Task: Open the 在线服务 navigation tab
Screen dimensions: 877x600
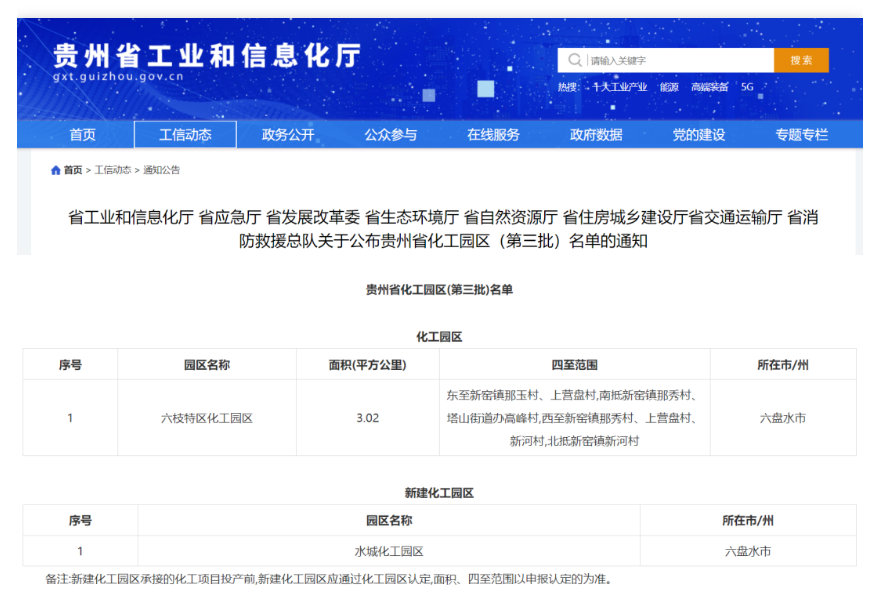Action: point(493,134)
